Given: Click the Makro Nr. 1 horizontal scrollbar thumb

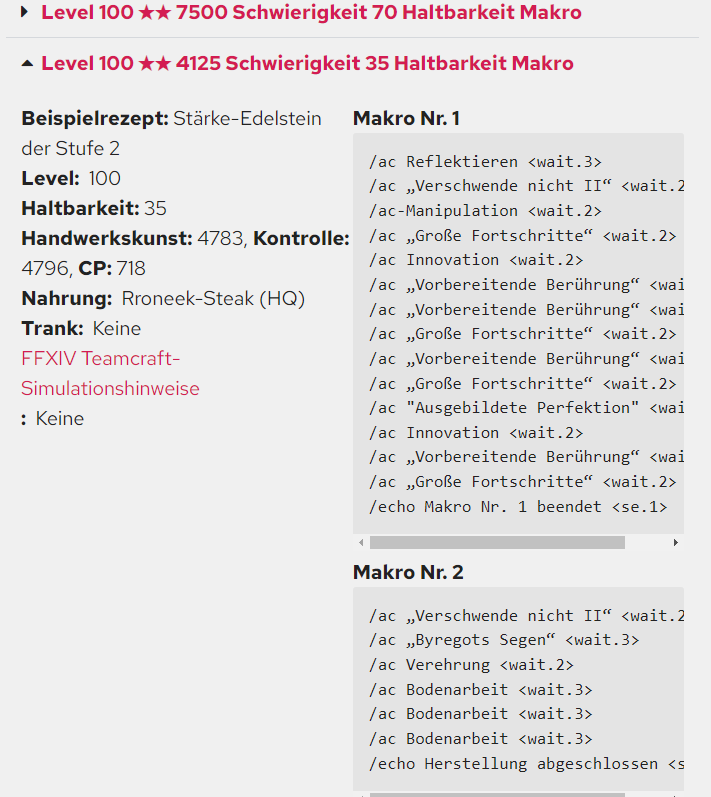Looking at the screenshot, I should click(x=496, y=542).
